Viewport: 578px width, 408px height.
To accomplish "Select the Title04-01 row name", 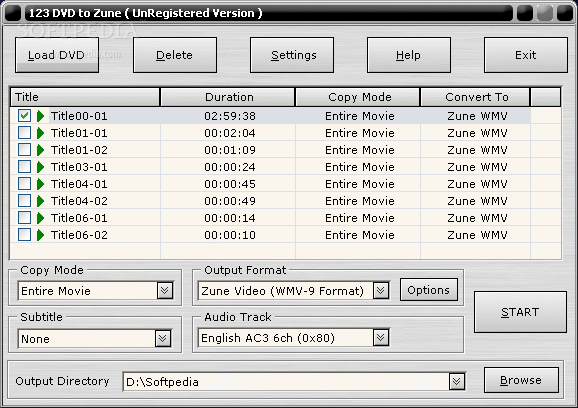I will coord(79,184).
